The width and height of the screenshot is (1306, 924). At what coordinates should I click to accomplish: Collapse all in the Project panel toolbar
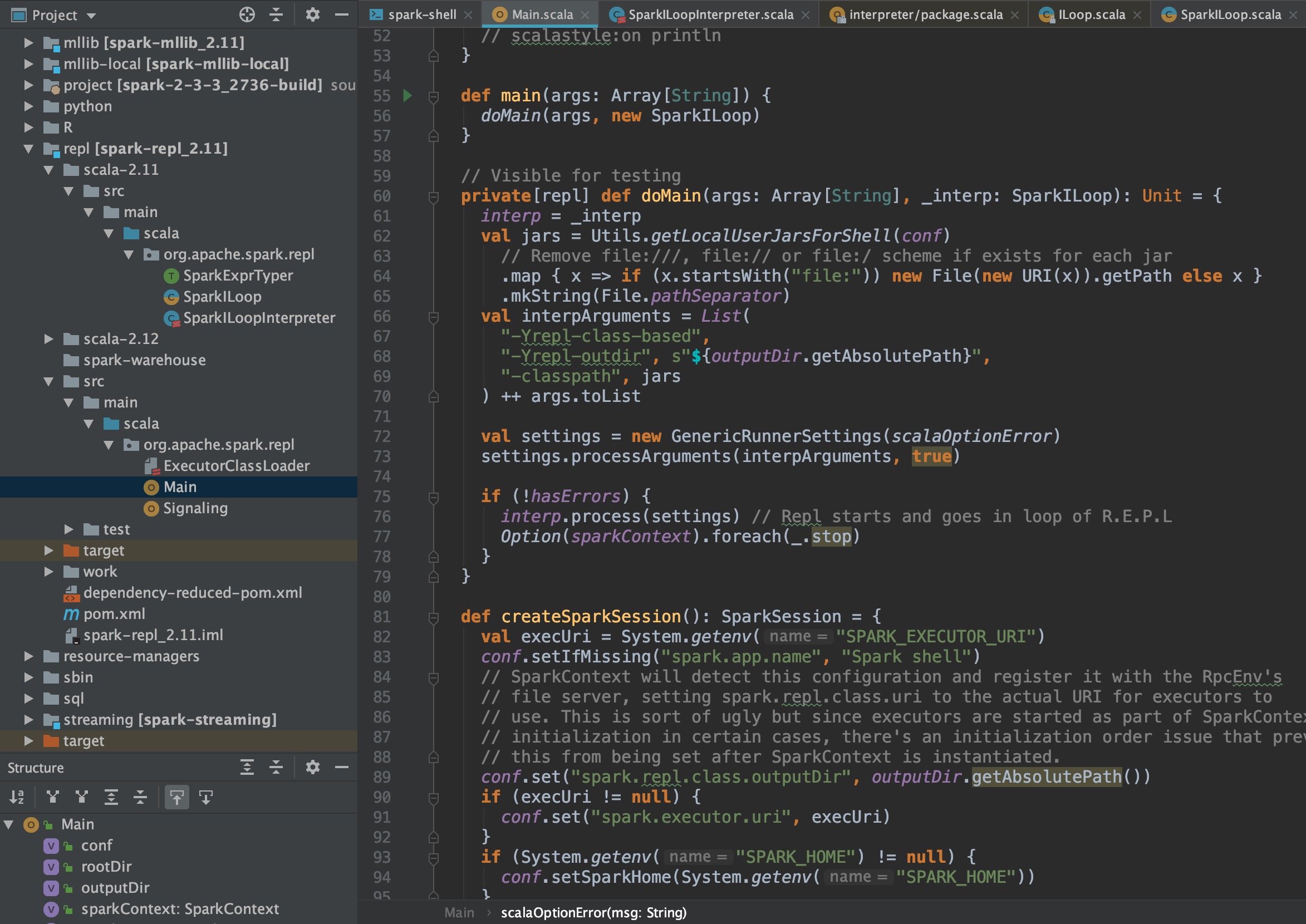tap(276, 15)
